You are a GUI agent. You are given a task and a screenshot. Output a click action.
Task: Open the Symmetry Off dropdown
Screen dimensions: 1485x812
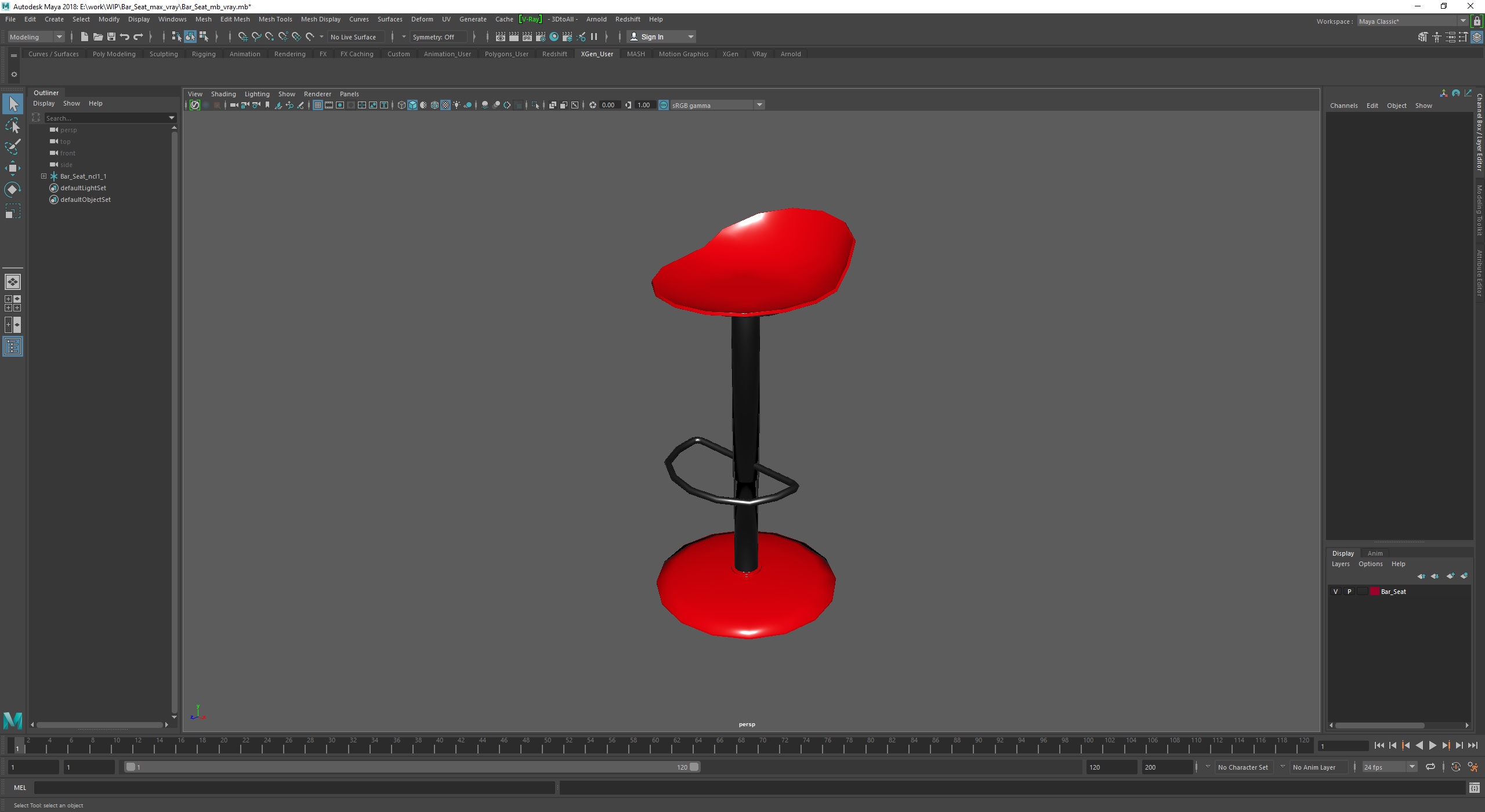[438, 37]
